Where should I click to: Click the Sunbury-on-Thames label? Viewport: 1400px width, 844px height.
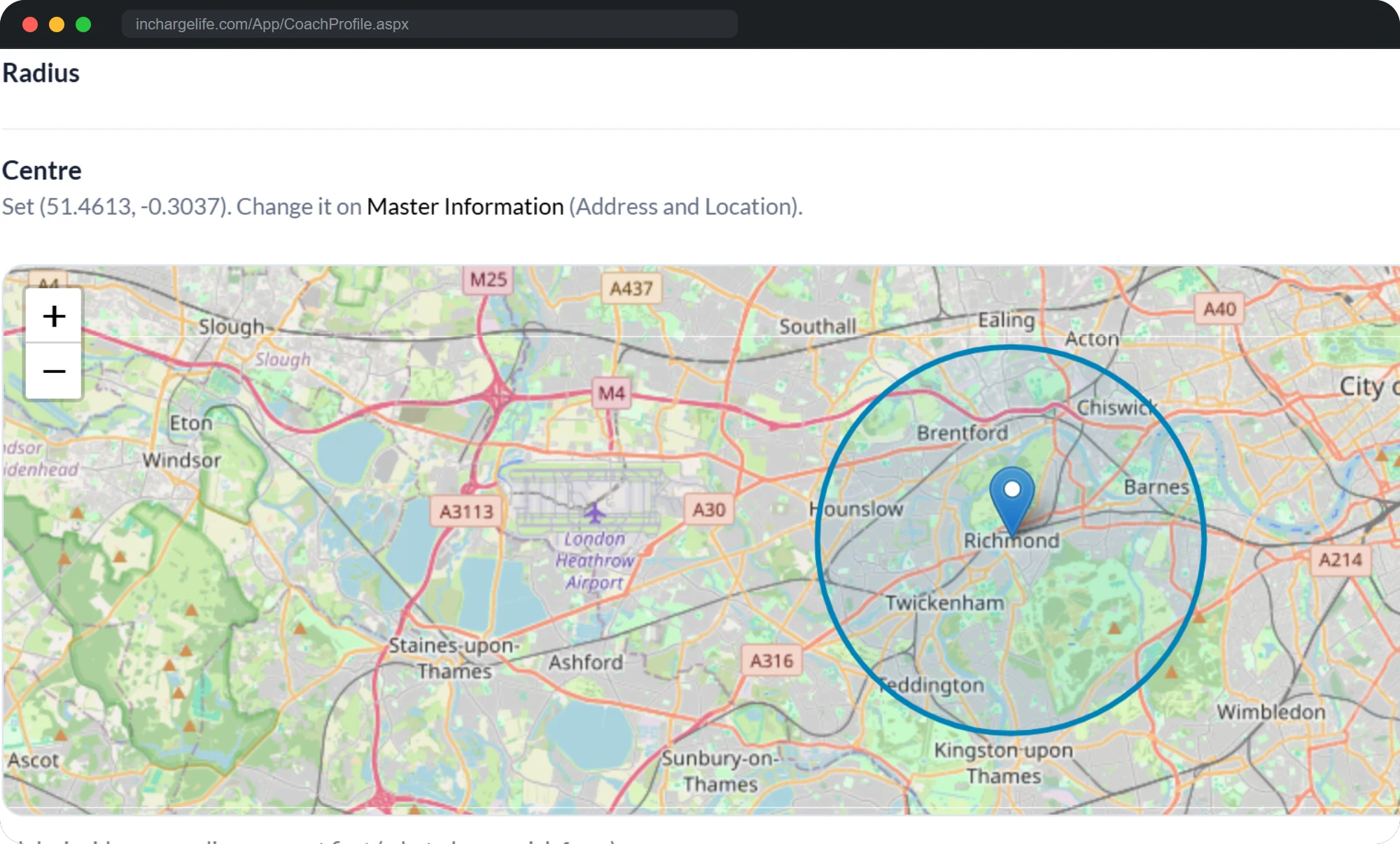click(x=720, y=771)
